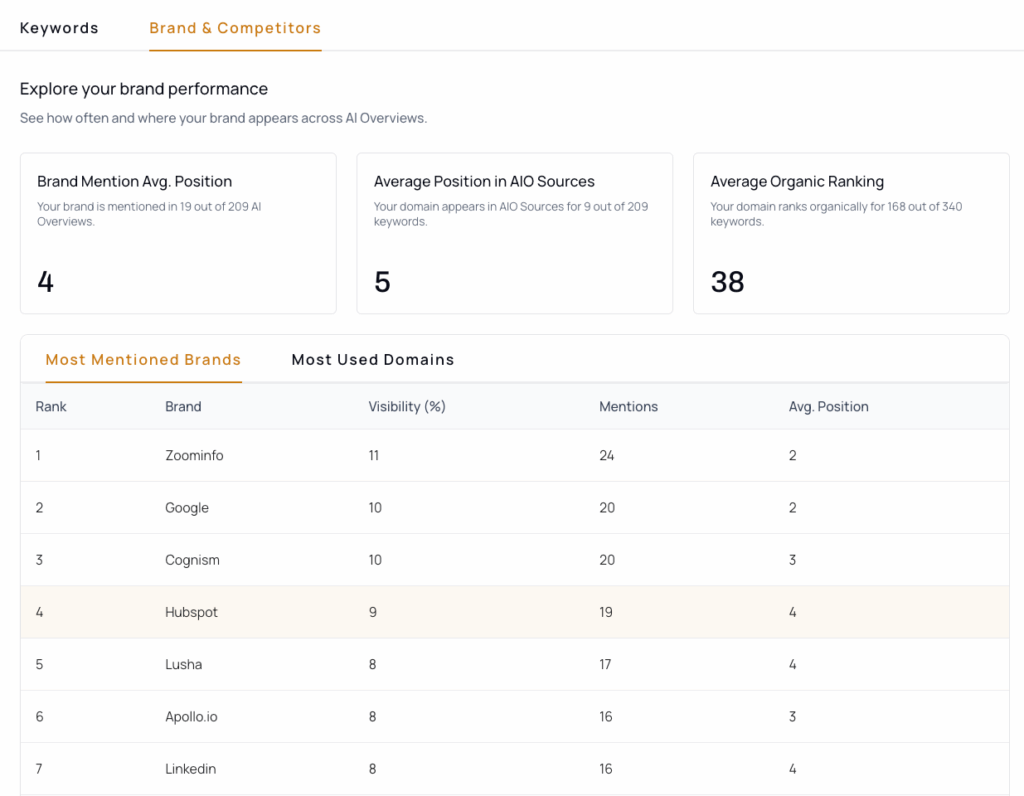
Task: Open the Brand Mention Avg. Position card title
Action: 135,182
